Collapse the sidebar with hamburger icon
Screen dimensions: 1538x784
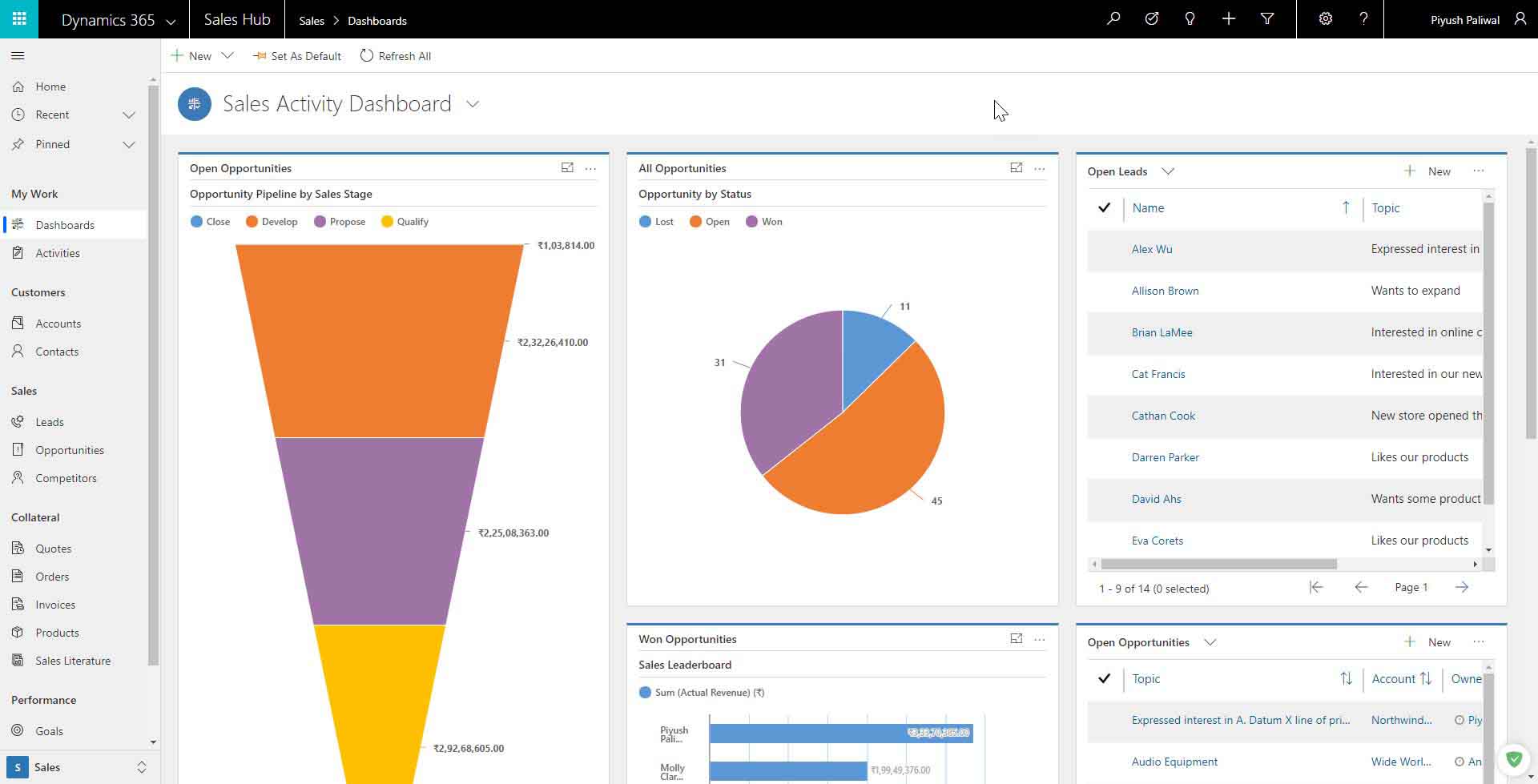18,56
